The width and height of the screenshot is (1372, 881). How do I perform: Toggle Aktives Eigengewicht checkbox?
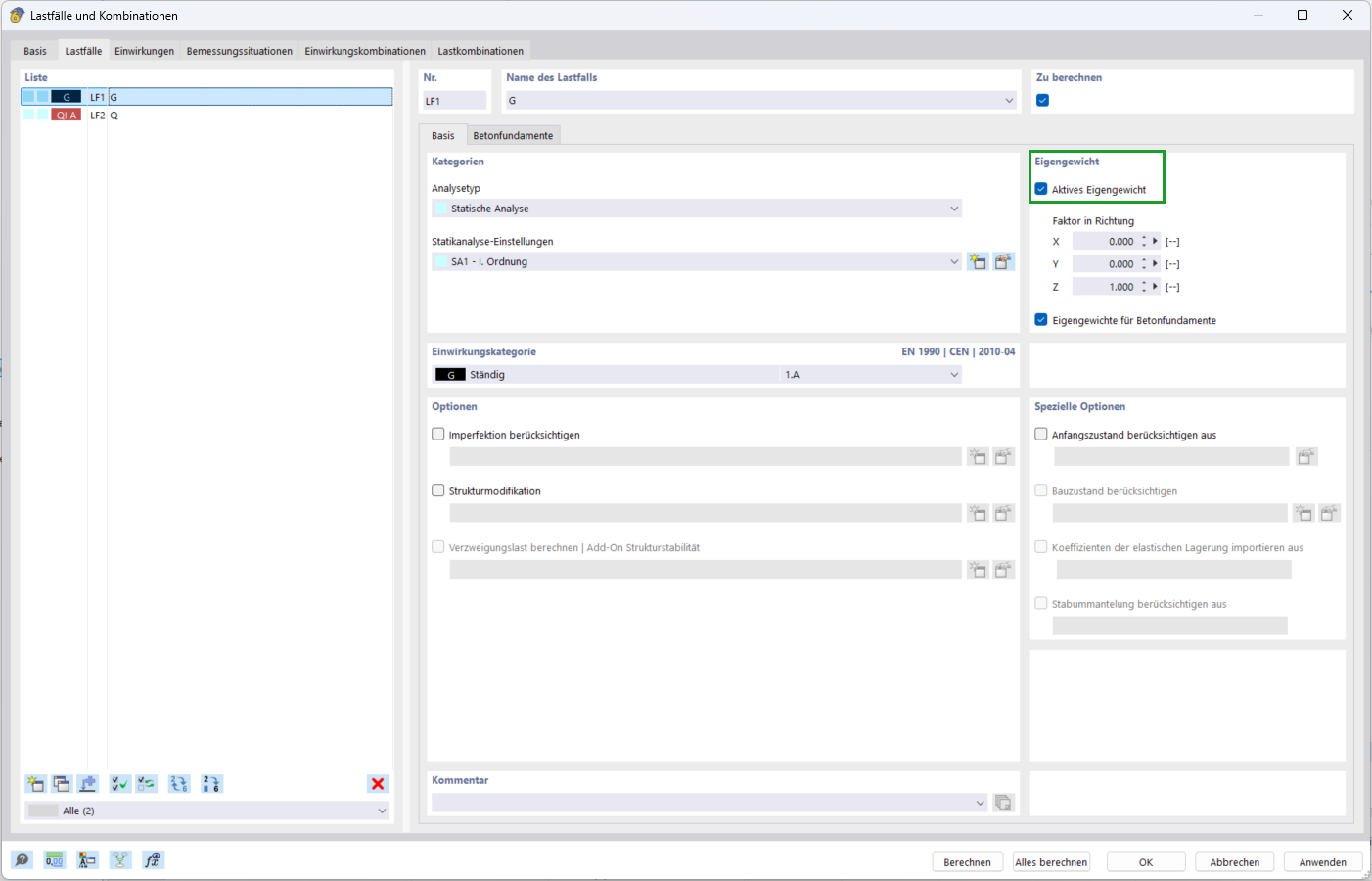coord(1041,189)
